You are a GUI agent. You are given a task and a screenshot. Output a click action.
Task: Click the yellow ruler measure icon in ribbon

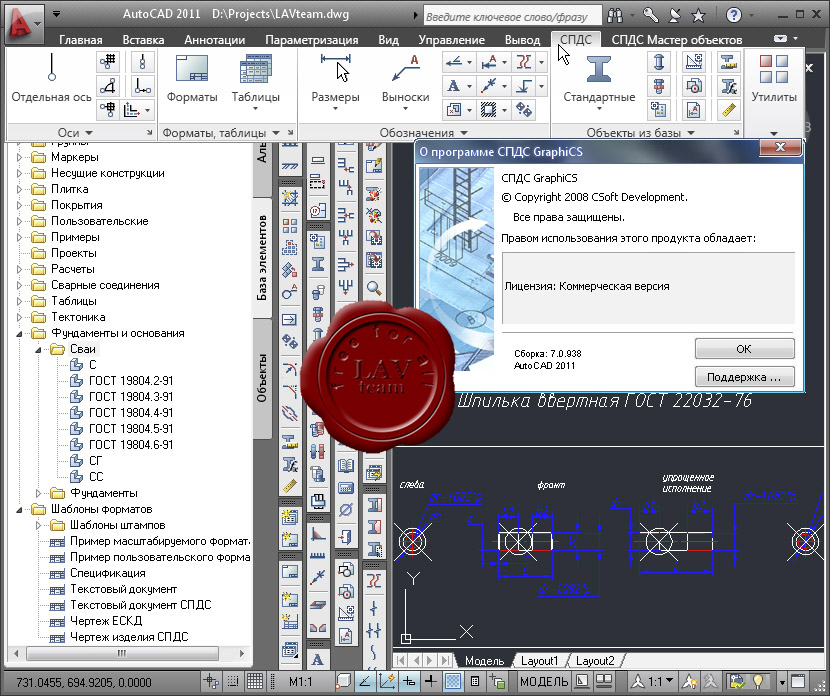point(729,110)
